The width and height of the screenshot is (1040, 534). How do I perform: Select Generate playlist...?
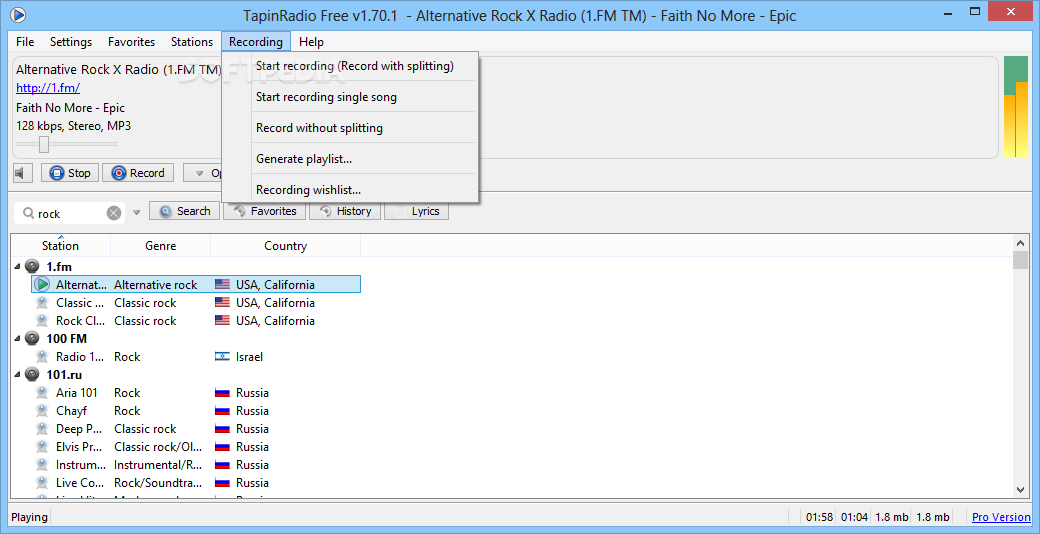pyautogui.click(x=350, y=159)
